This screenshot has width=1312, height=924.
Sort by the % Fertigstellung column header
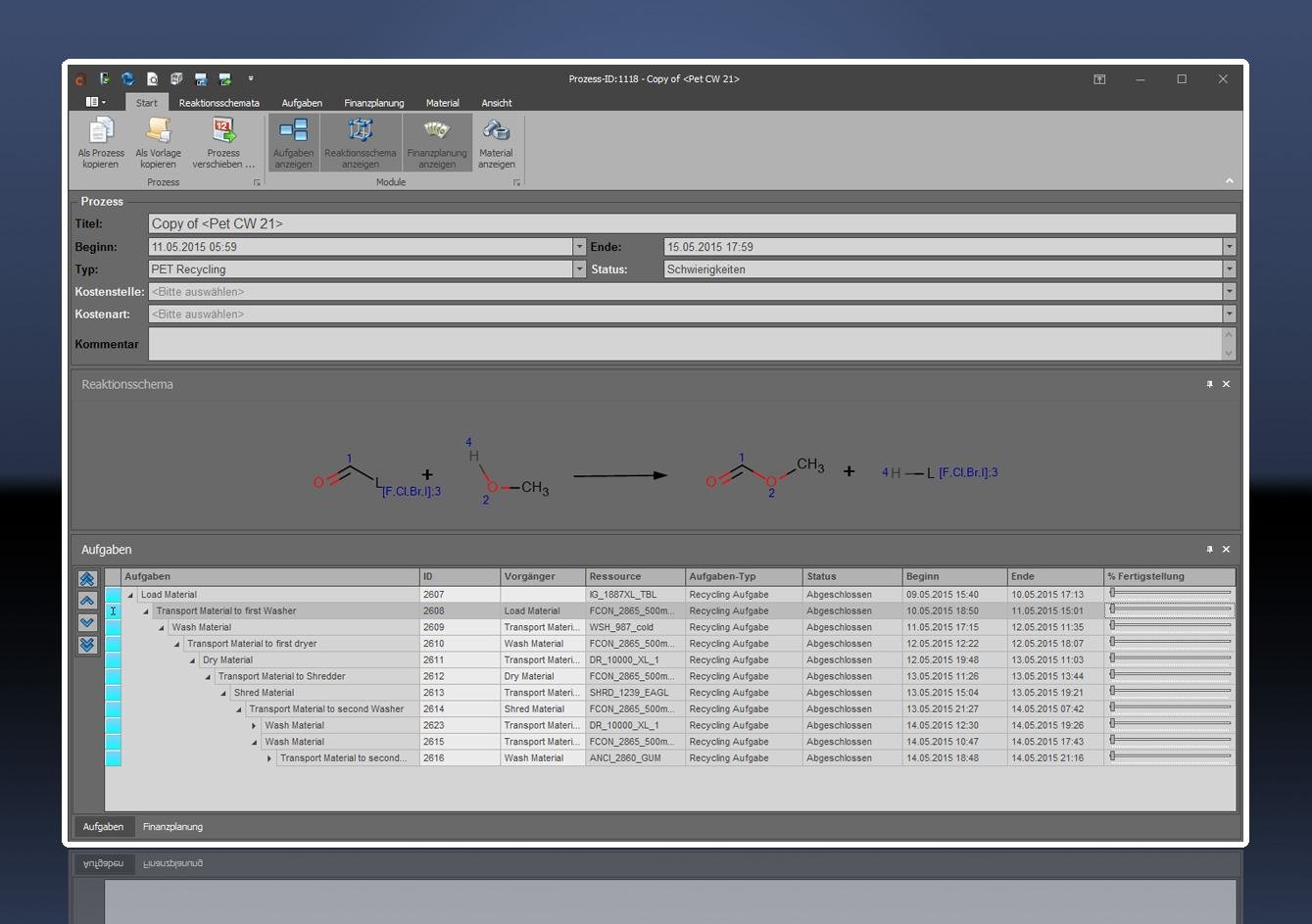coord(1169,577)
